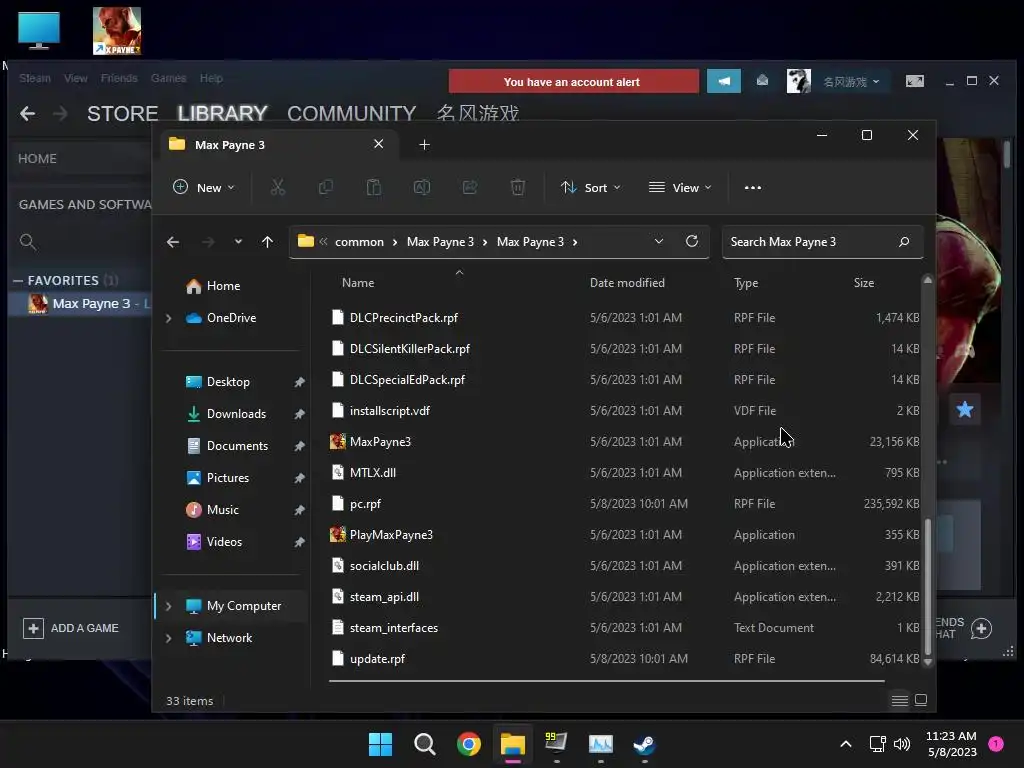Click the favorite star icon in Steam
This screenshot has width=1024, height=768.
[965, 409]
